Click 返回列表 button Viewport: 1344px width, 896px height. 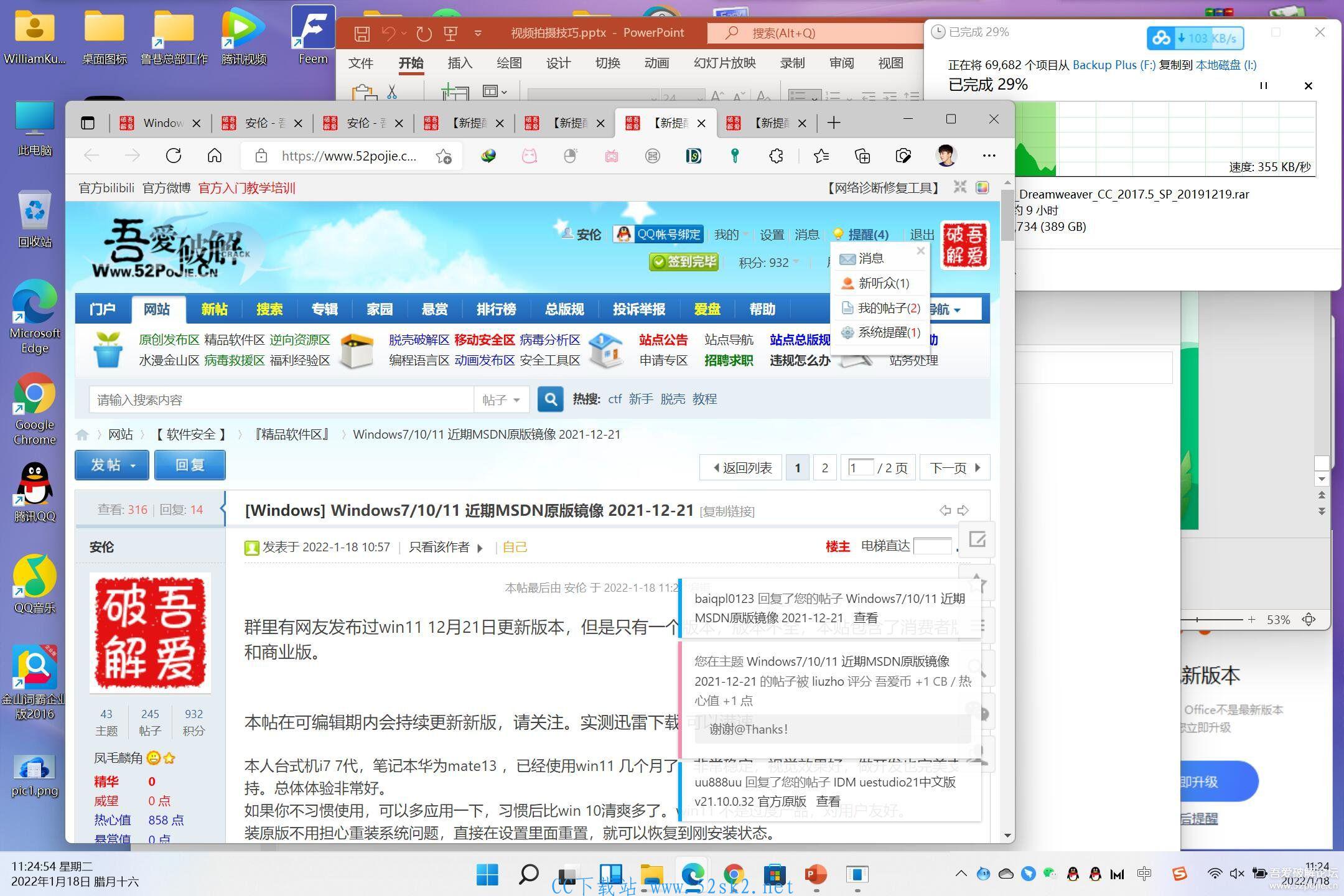coord(741,468)
